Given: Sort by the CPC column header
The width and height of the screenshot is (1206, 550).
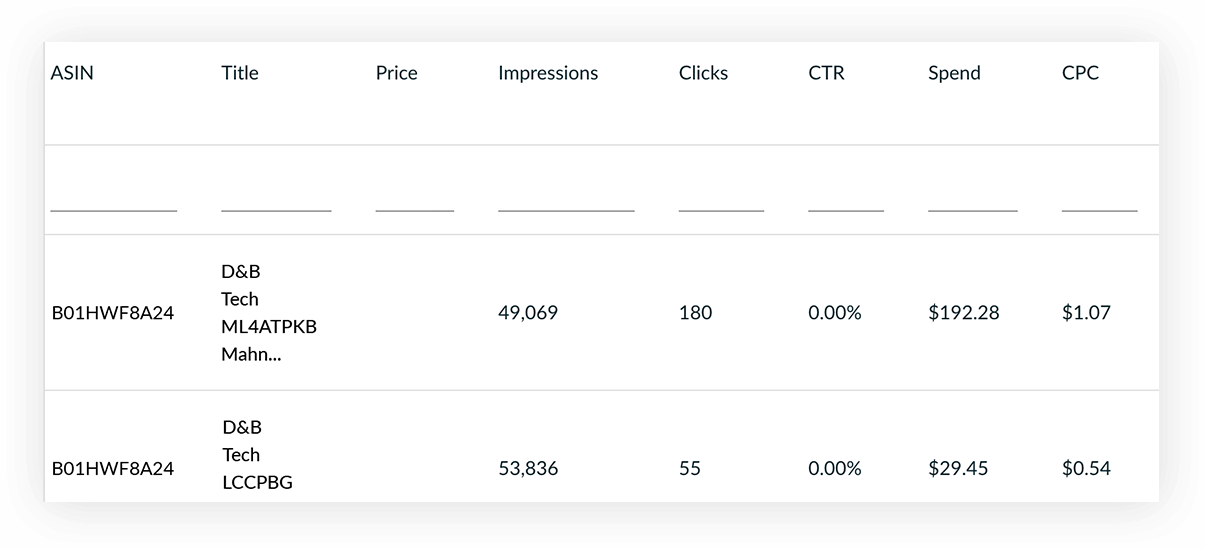Looking at the screenshot, I should tap(1080, 73).
